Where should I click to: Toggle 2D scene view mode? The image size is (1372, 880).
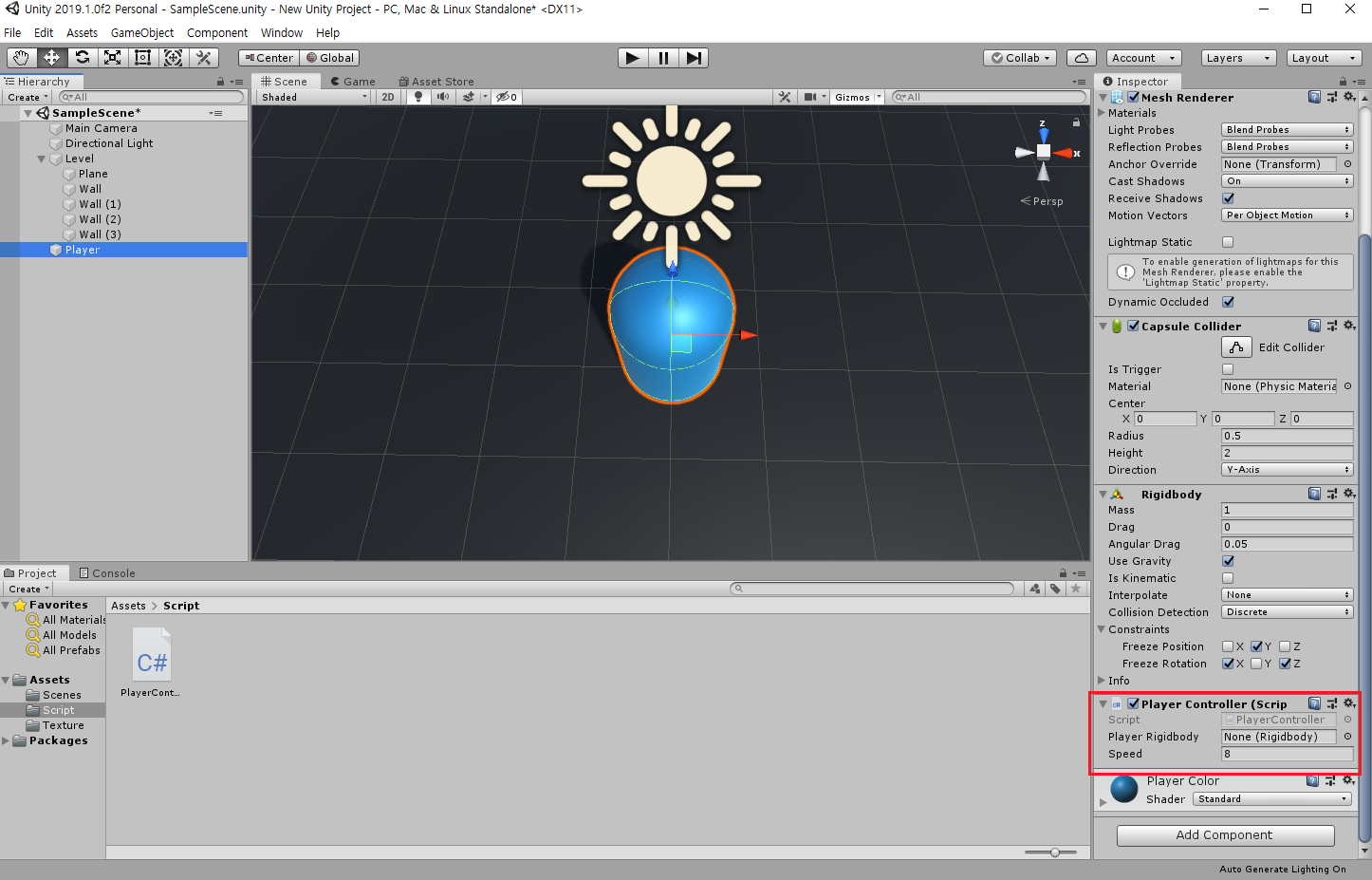coord(388,97)
